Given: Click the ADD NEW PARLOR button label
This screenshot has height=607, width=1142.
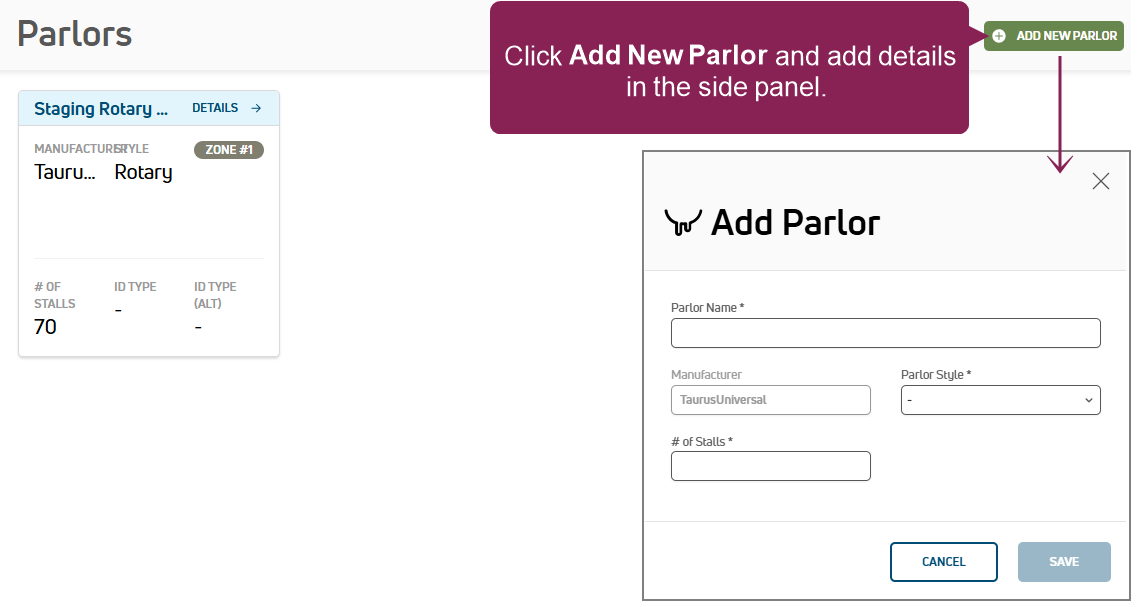Looking at the screenshot, I should pos(1066,36).
